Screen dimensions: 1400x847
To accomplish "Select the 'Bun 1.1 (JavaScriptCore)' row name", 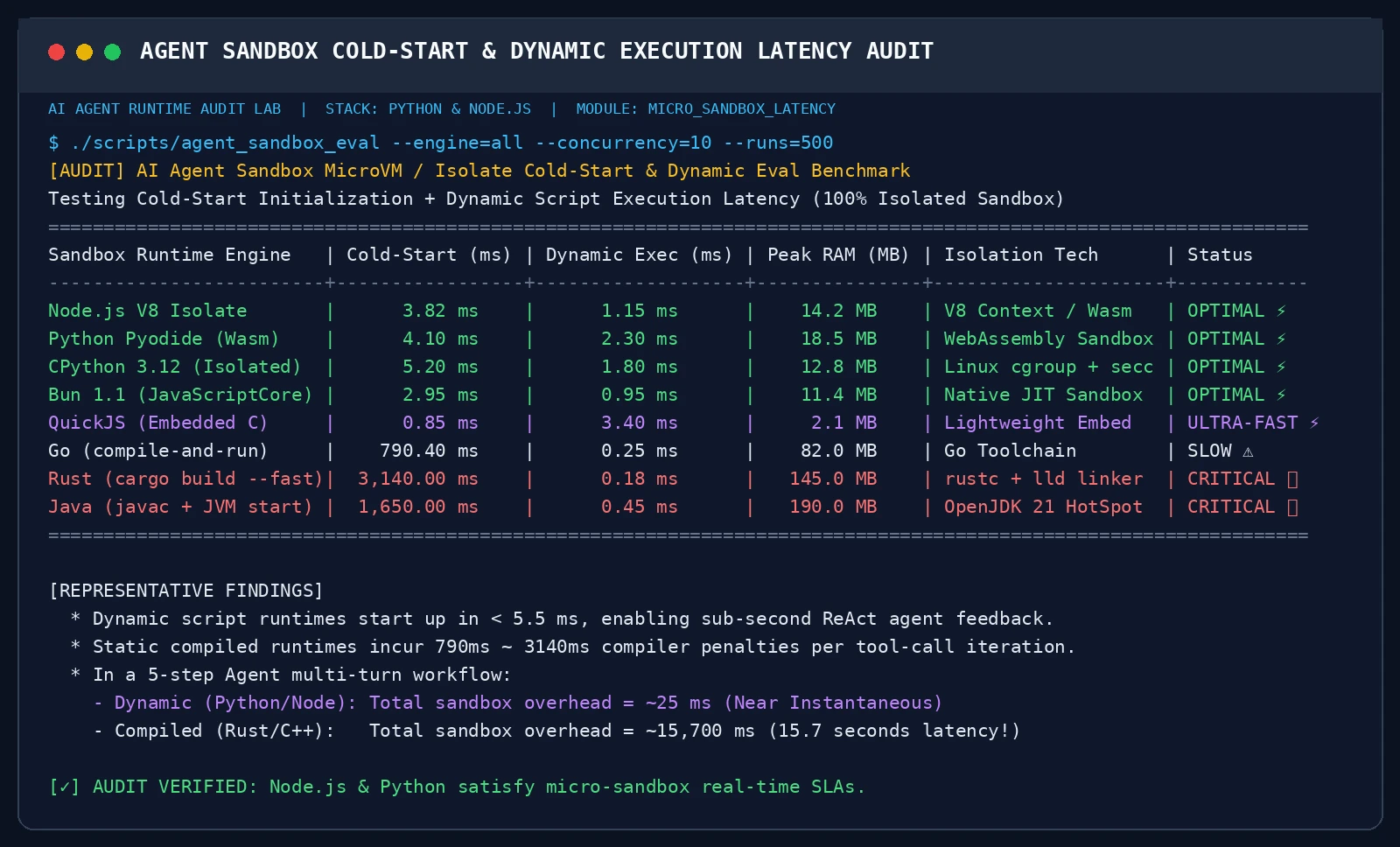I will 180,395.
